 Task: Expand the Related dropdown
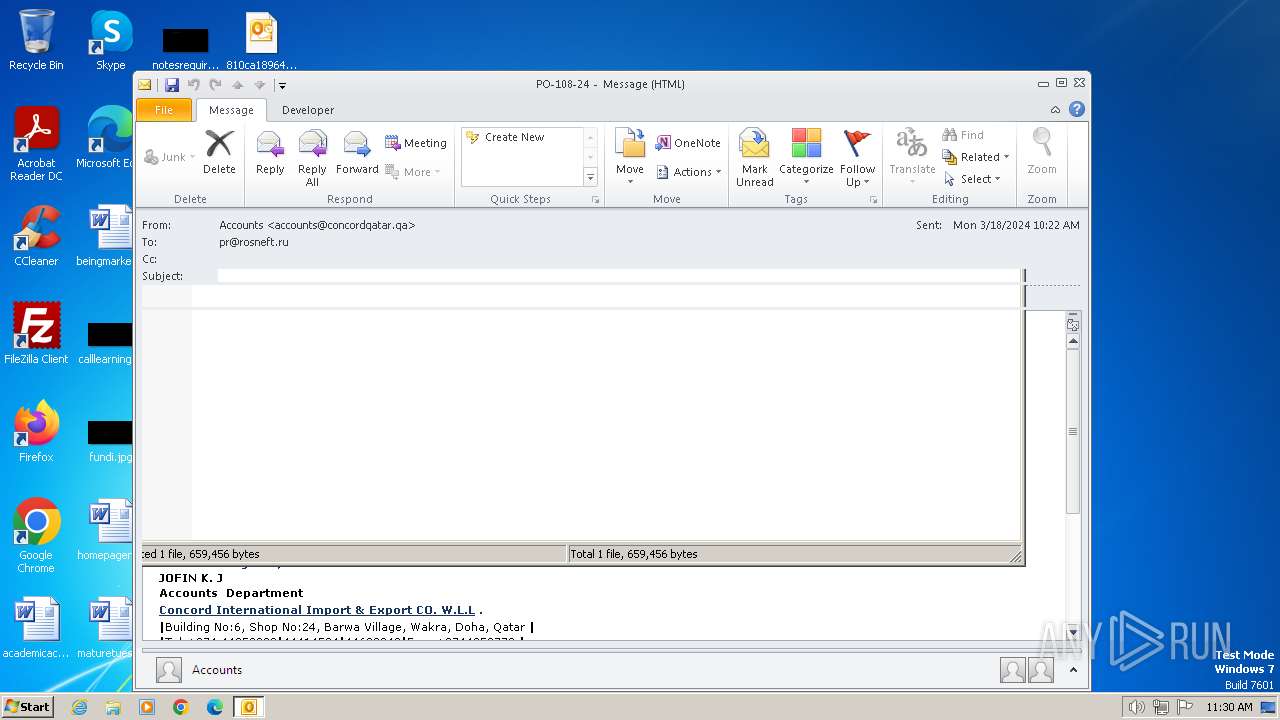[x=976, y=157]
